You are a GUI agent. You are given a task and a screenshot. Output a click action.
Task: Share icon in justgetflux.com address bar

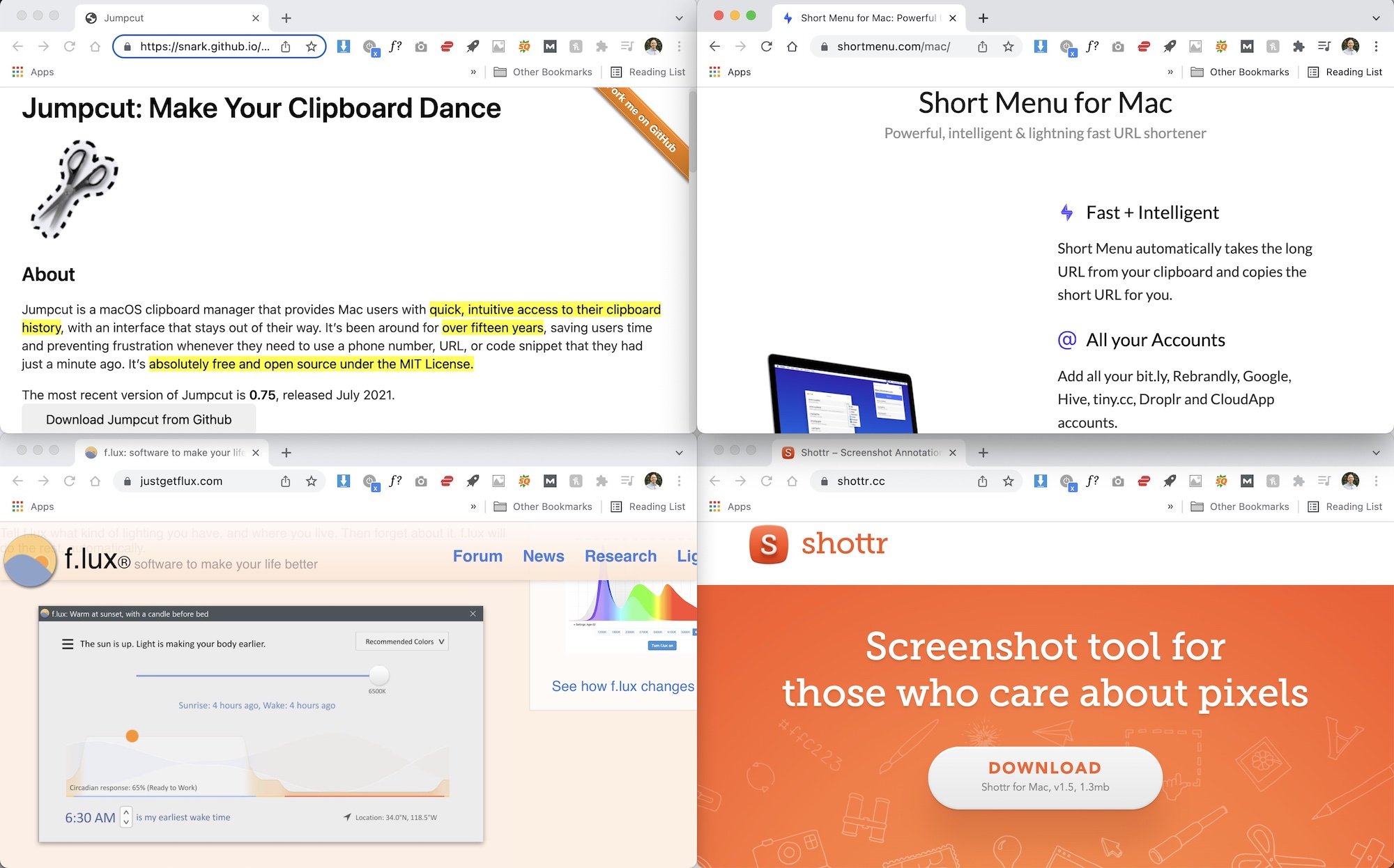tap(286, 481)
